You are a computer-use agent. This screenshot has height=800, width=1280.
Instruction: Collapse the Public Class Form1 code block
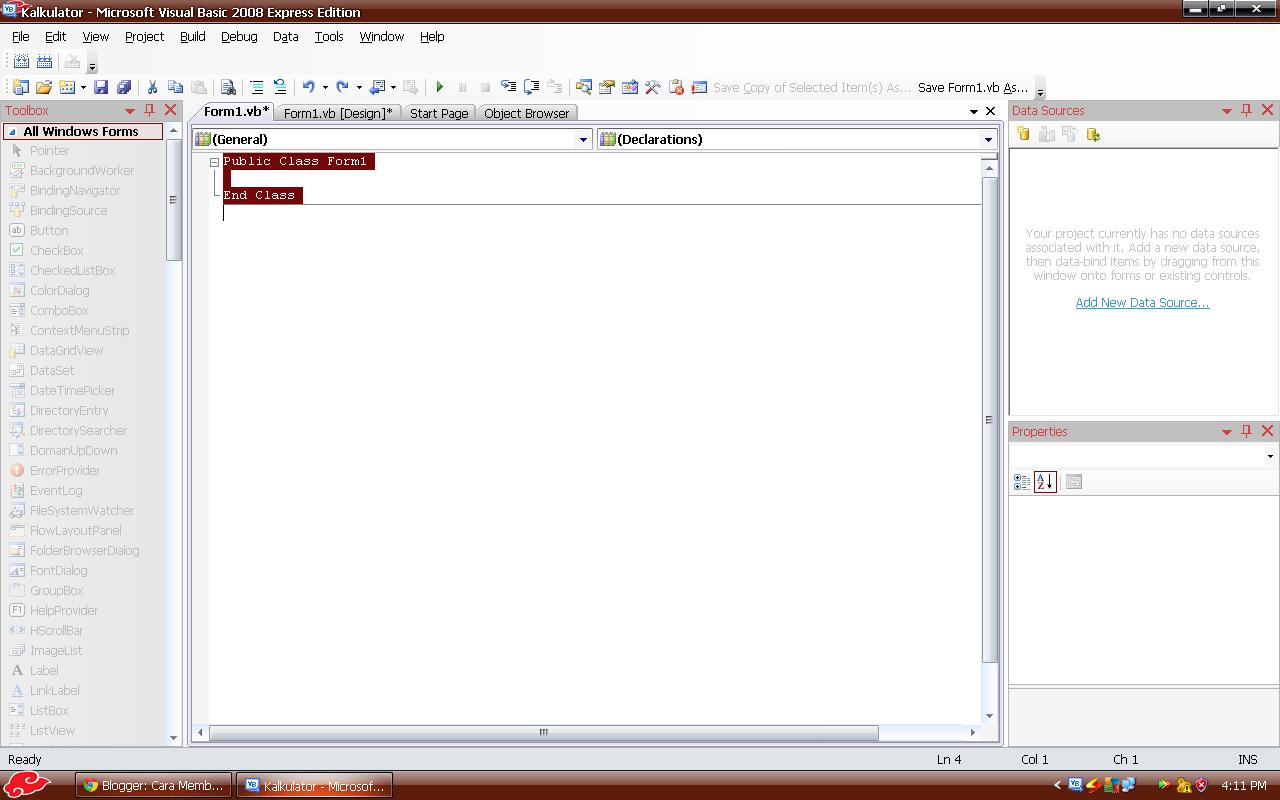coord(214,162)
